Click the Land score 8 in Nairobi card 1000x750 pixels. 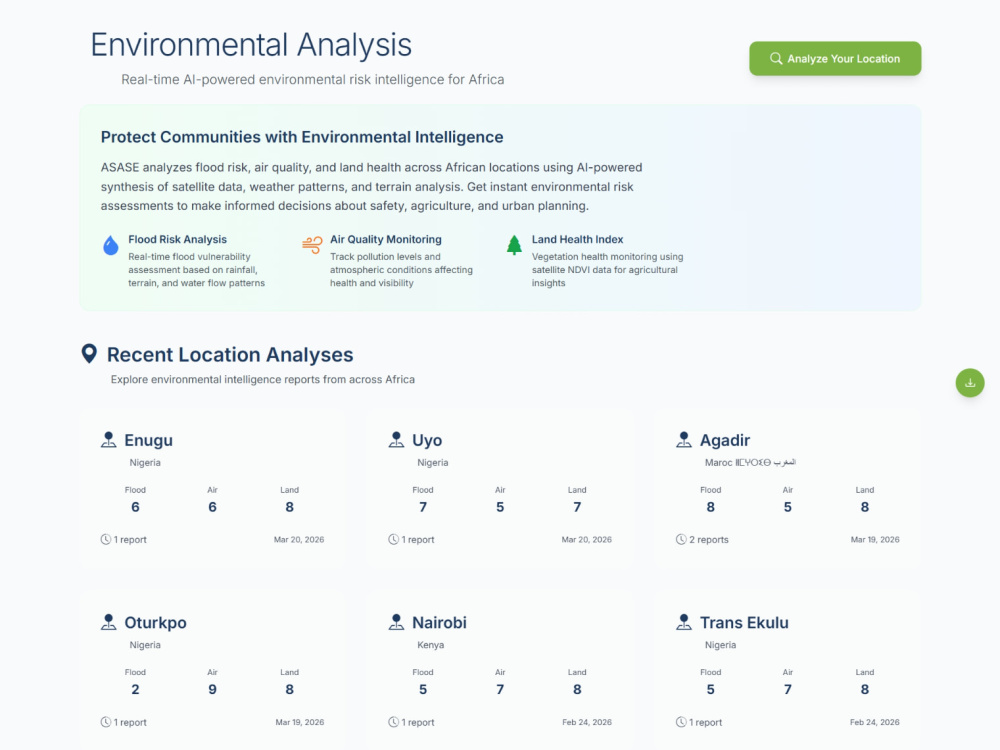[x=577, y=689]
